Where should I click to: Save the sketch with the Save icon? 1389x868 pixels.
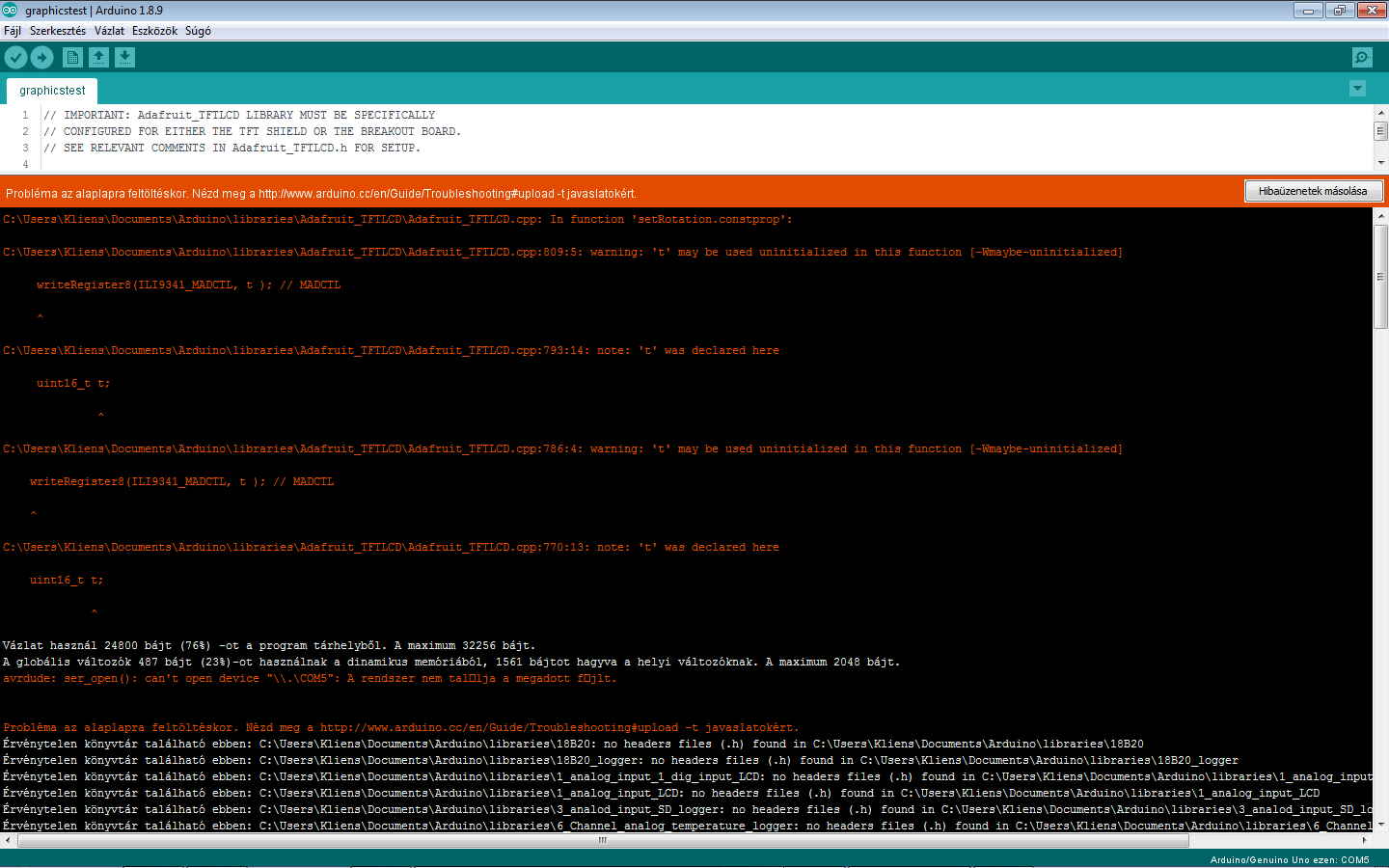pyautogui.click(x=124, y=58)
